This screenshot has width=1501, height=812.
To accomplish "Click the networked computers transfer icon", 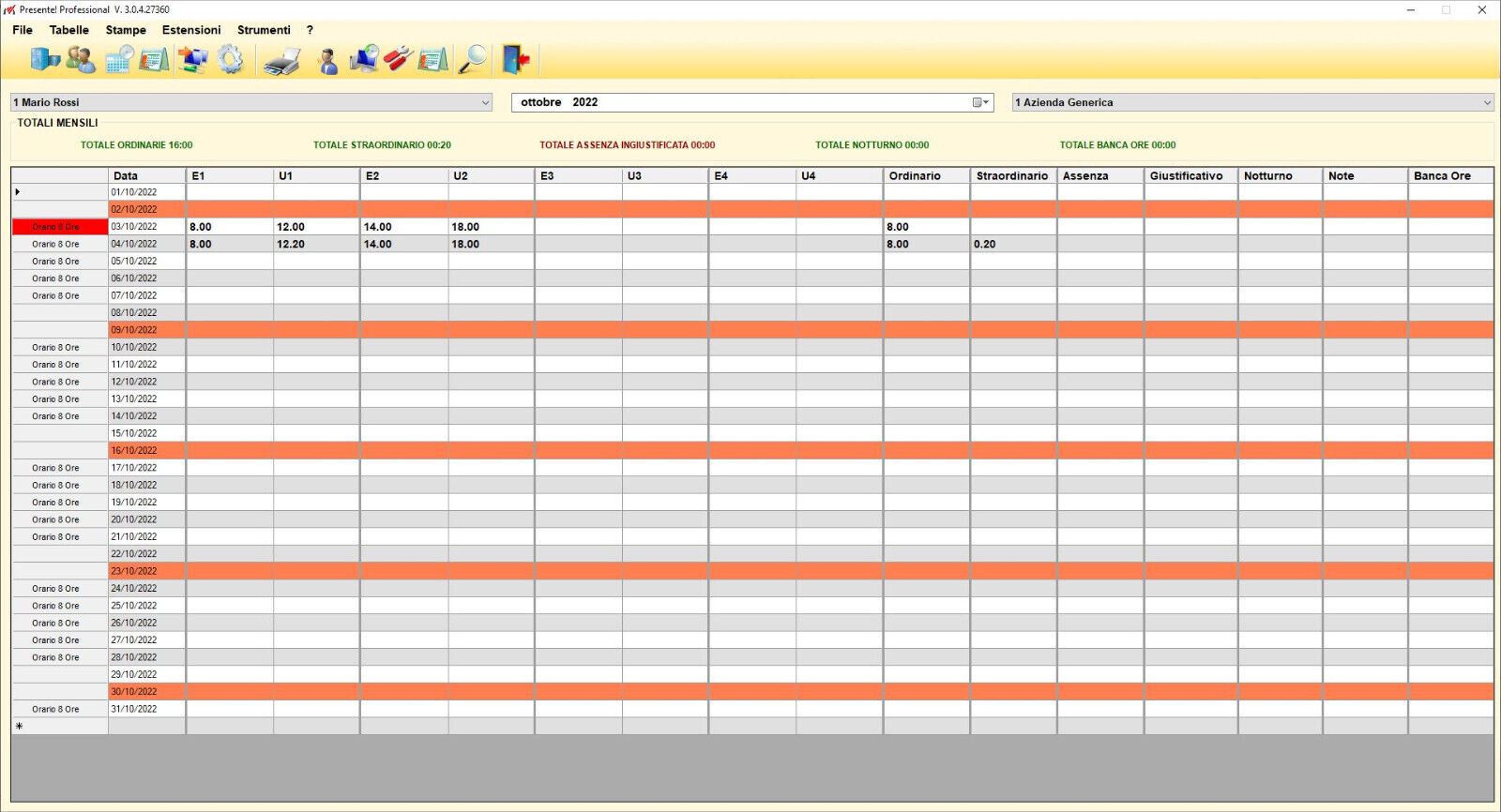I will click(193, 60).
